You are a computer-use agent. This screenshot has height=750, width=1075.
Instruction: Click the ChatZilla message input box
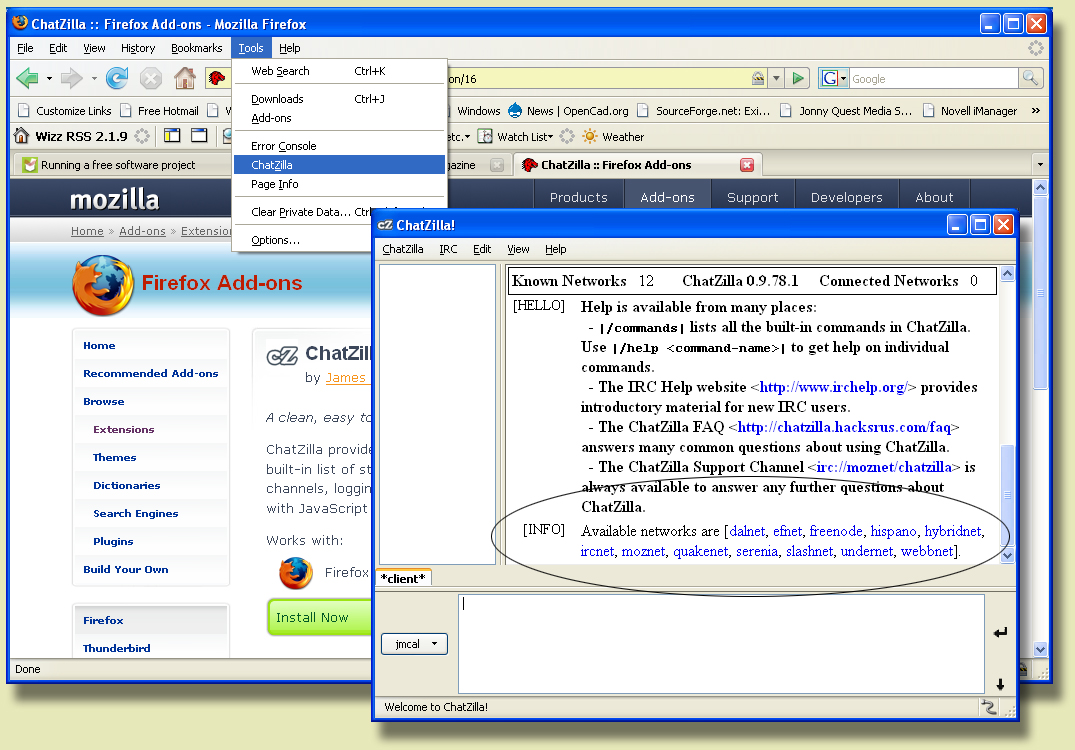coord(721,644)
